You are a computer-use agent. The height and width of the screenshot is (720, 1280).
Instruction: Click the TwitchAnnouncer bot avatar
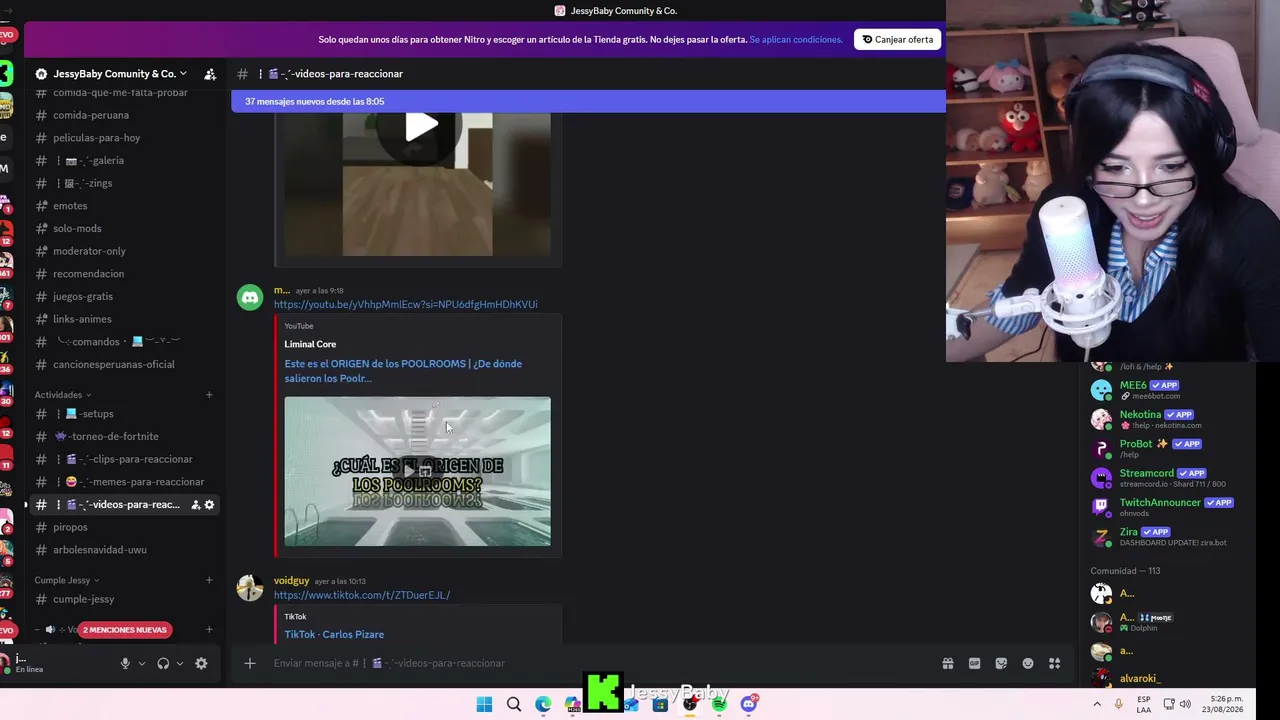click(x=1101, y=507)
